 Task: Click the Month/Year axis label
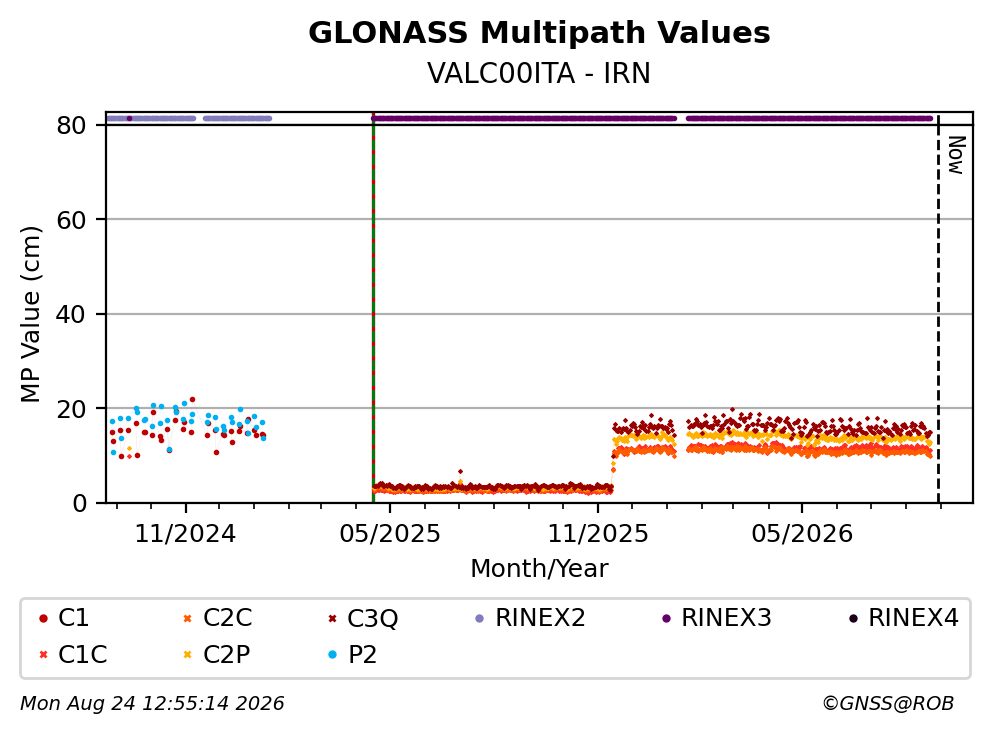pyautogui.click(x=539, y=569)
